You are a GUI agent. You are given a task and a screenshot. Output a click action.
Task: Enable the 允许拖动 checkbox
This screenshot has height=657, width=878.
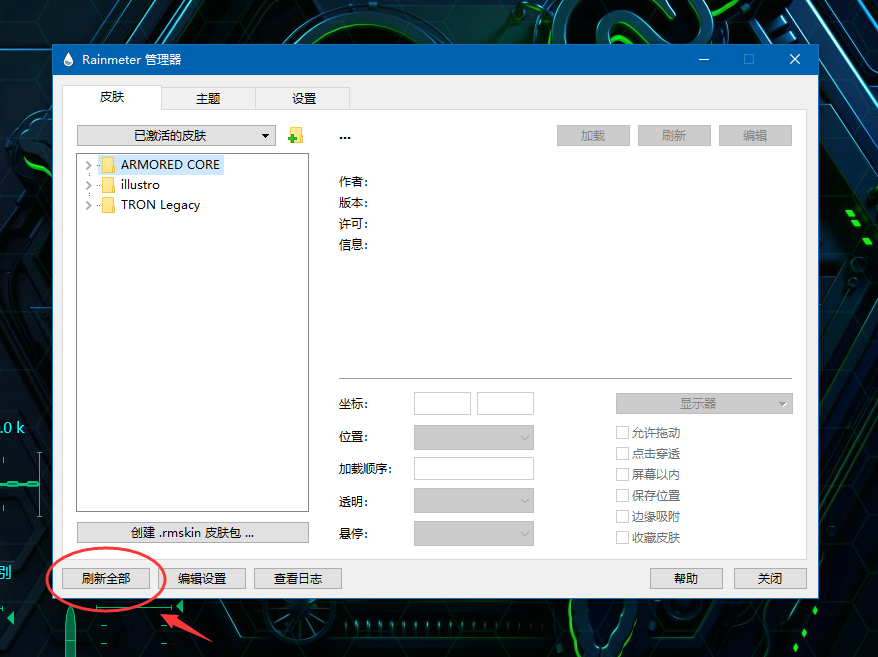[x=622, y=432]
